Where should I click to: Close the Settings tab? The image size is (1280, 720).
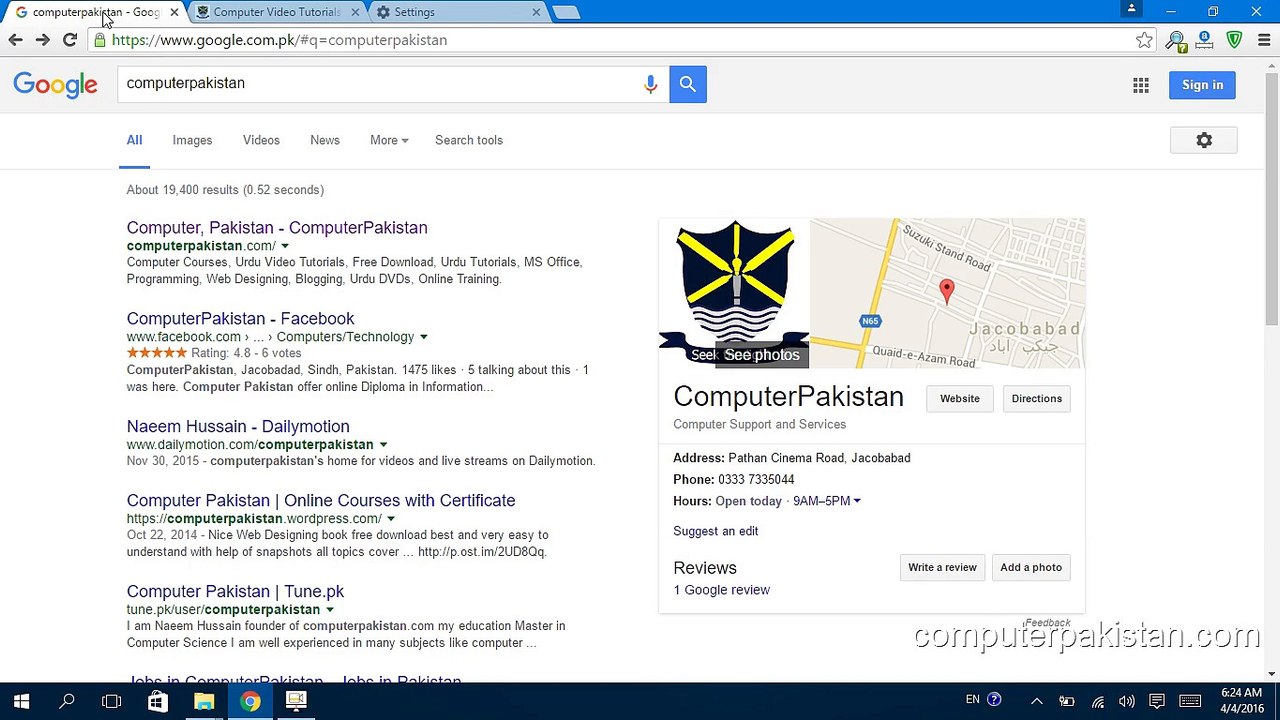(536, 12)
